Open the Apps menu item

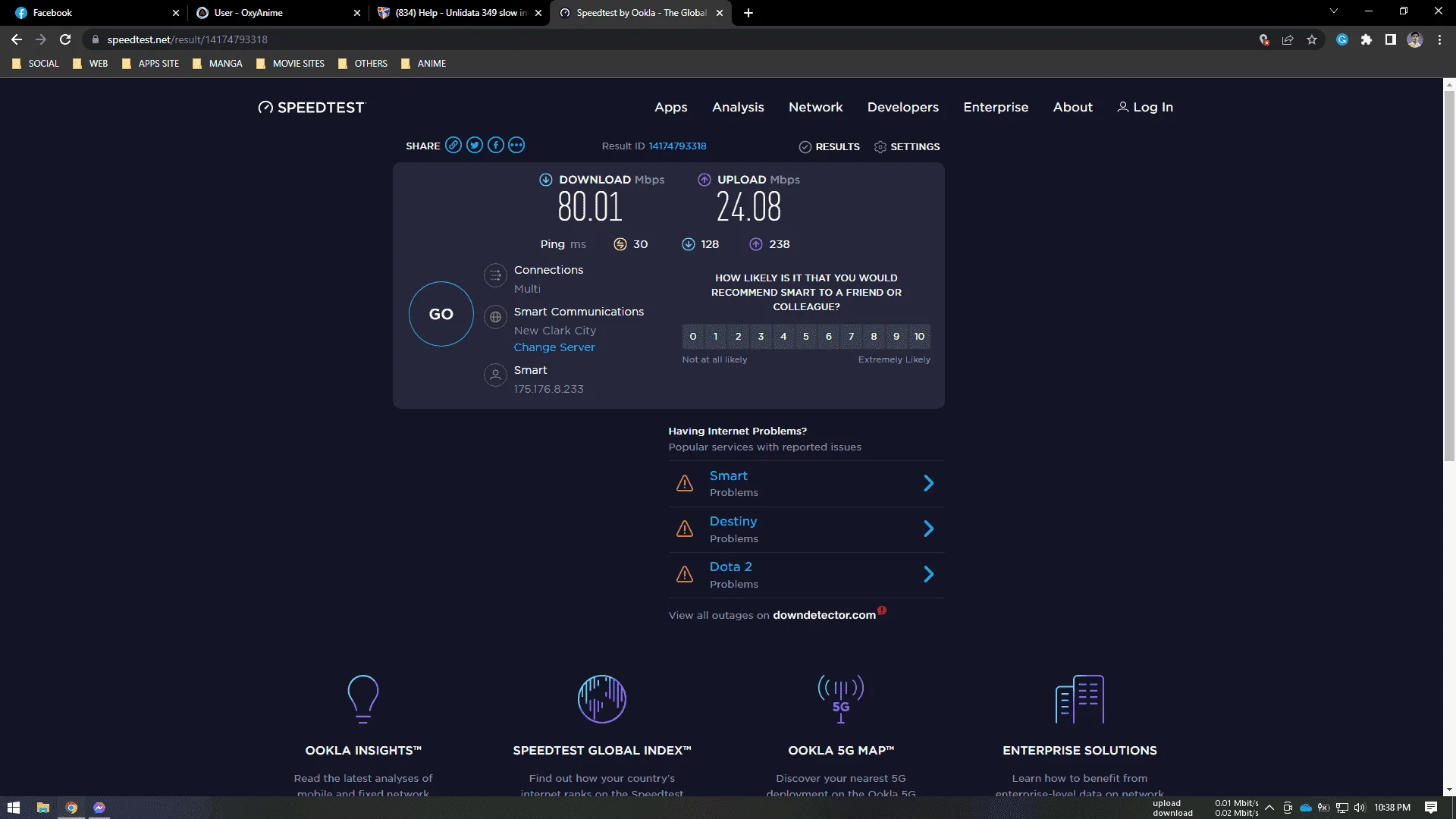(671, 108)
